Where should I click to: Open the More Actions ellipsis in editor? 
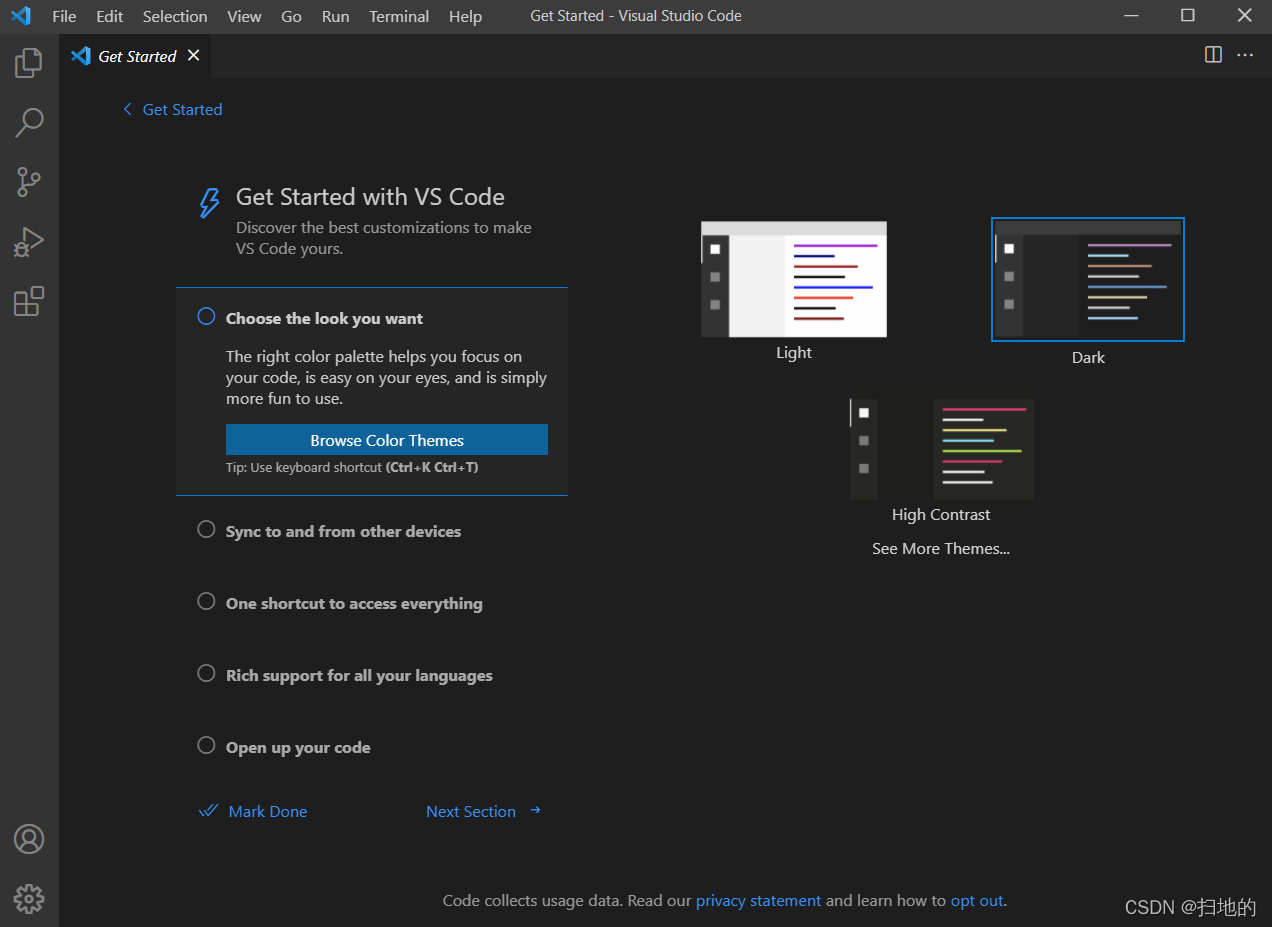click(x=1245, y=55)
